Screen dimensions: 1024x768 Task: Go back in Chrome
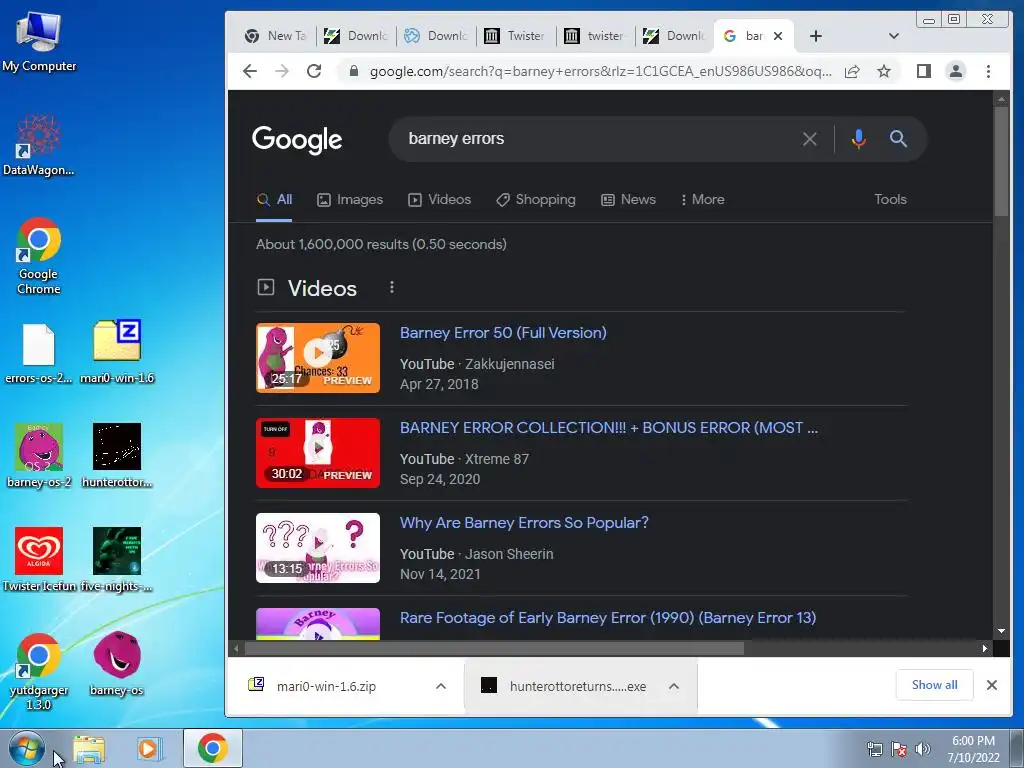point(249,71)
